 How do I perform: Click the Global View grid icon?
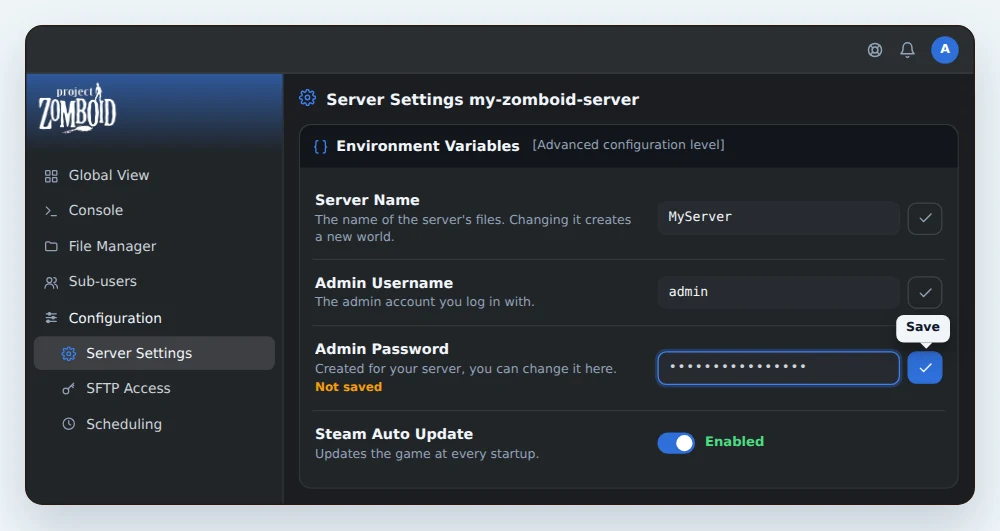tap(51, 176)
